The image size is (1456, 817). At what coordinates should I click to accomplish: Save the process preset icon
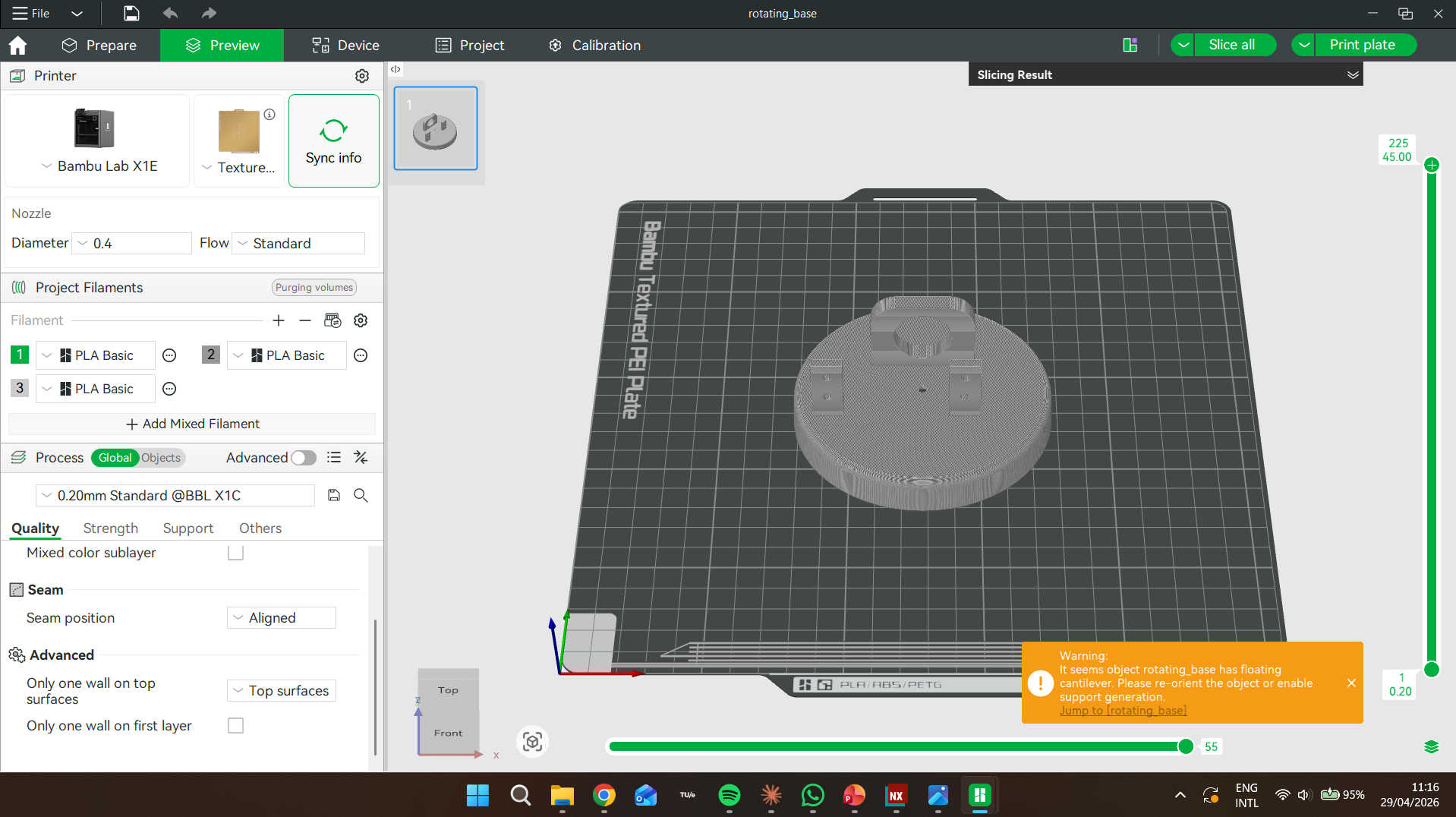coord(334,496)
